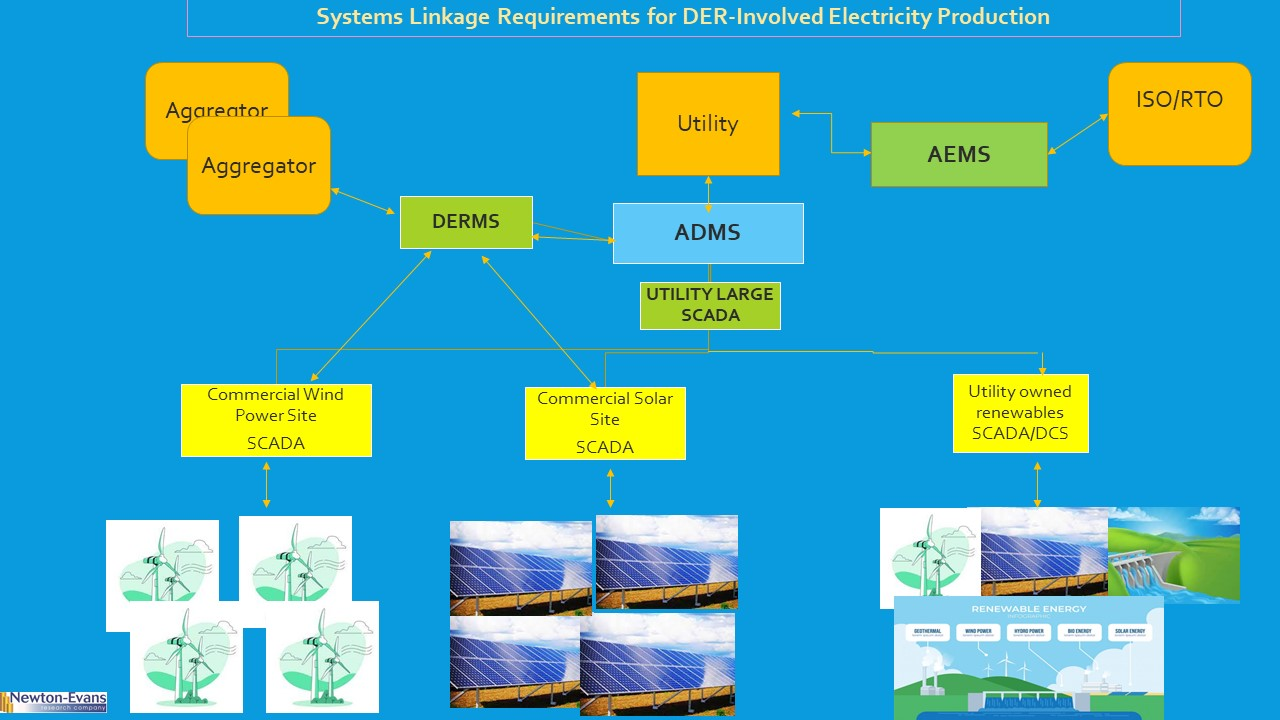Click the solar photo beside the hydro dam
Viewport: 1280px width, 720px height.
(x=1045, y=550)
